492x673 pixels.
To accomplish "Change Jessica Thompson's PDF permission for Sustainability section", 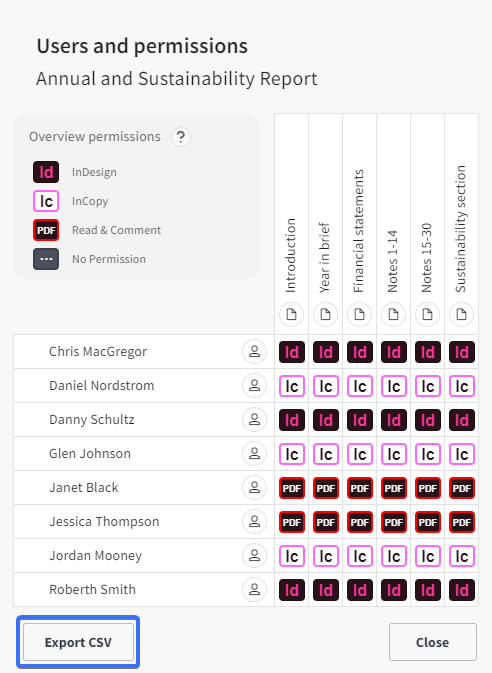I will pos(462,522).
